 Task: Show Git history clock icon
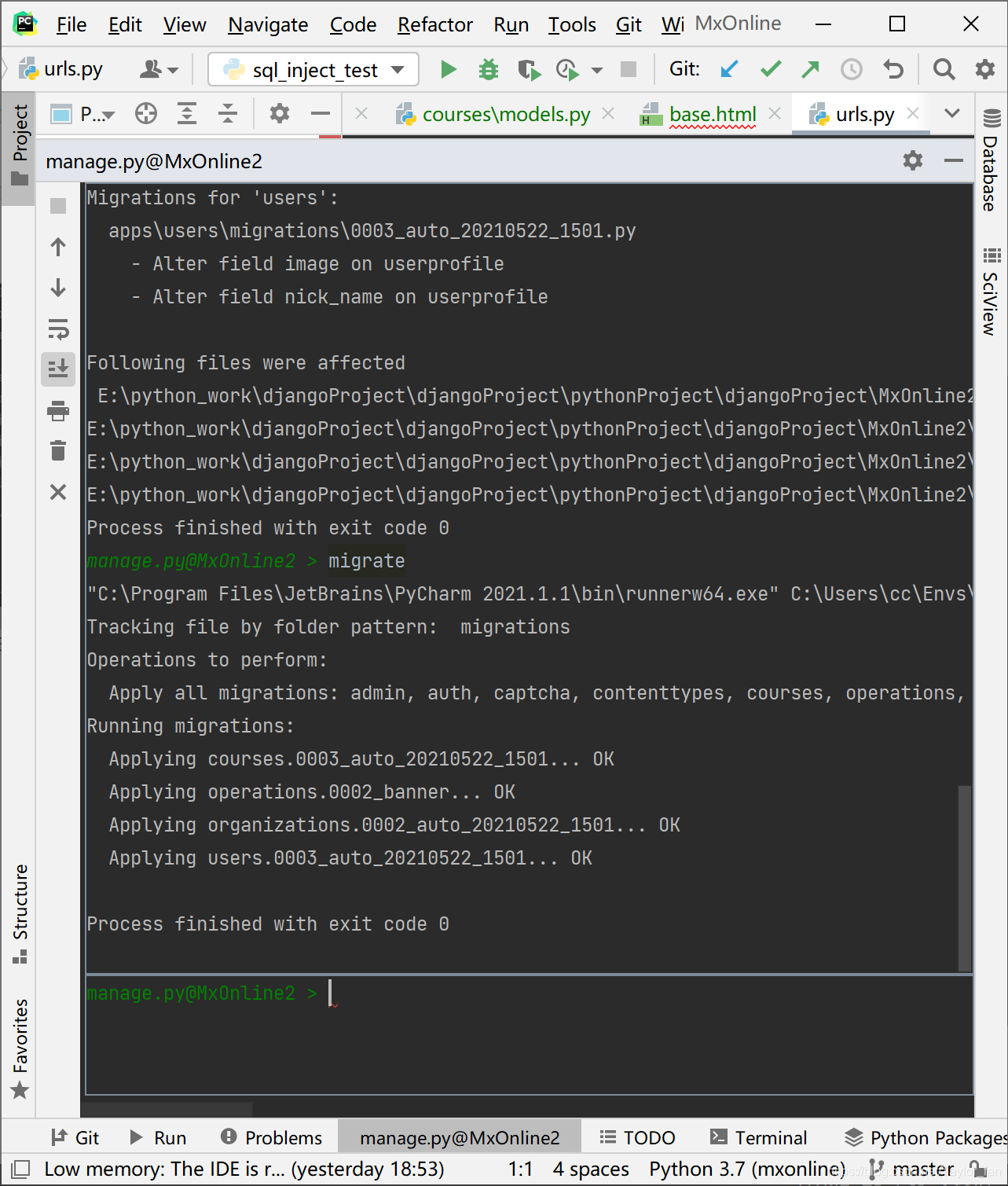[x=852, y=69]
